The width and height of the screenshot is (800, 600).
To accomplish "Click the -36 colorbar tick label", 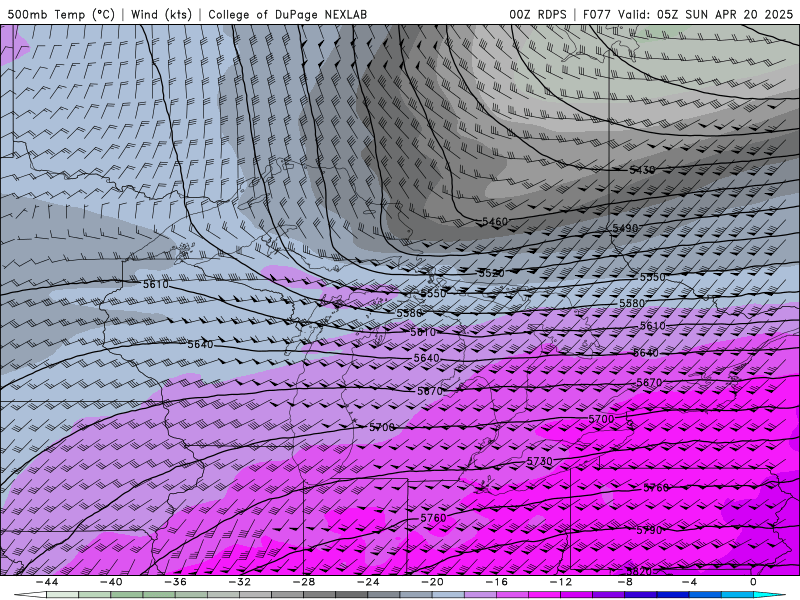I will coord(175,582).
